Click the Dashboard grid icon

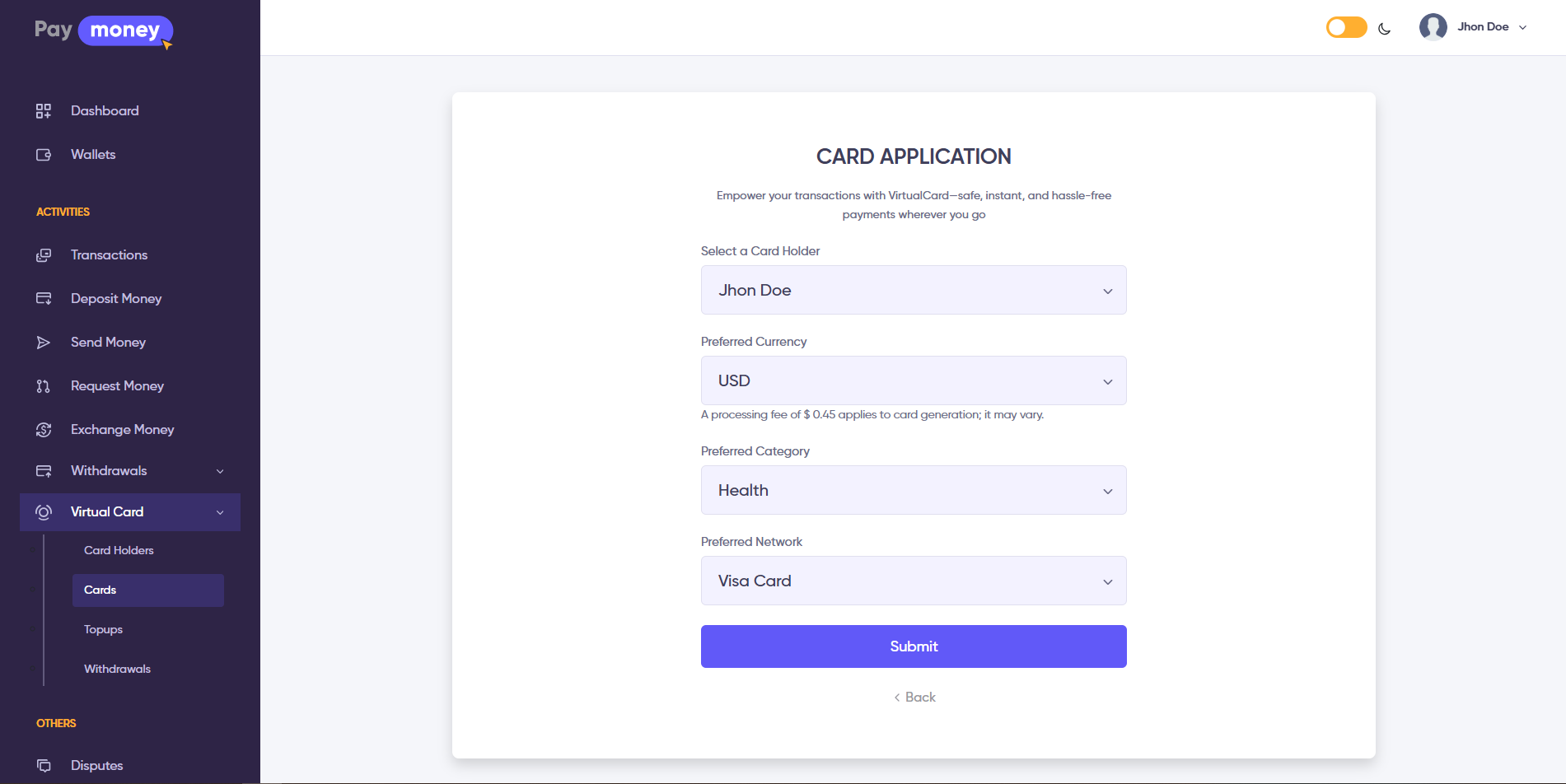[44, 111]
